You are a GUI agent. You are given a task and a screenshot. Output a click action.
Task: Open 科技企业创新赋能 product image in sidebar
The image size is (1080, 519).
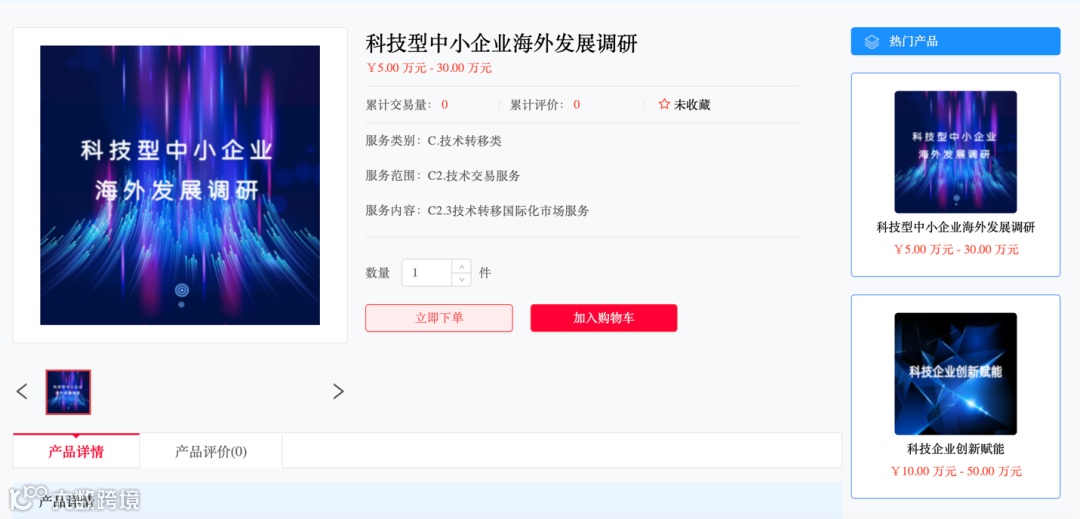click(955, 374)
